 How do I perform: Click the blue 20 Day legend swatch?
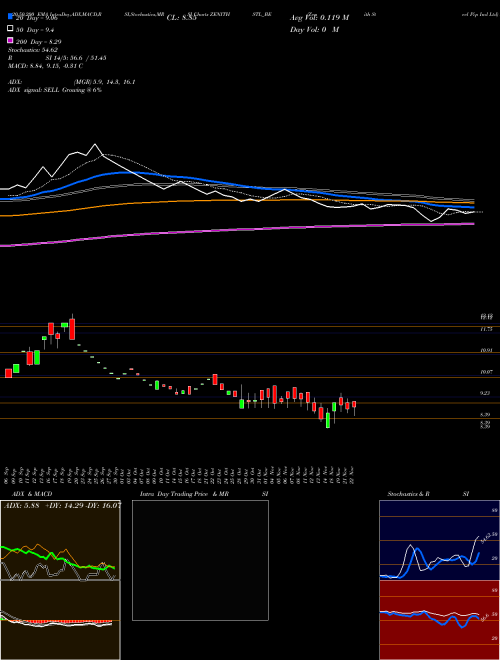point(11,17)
